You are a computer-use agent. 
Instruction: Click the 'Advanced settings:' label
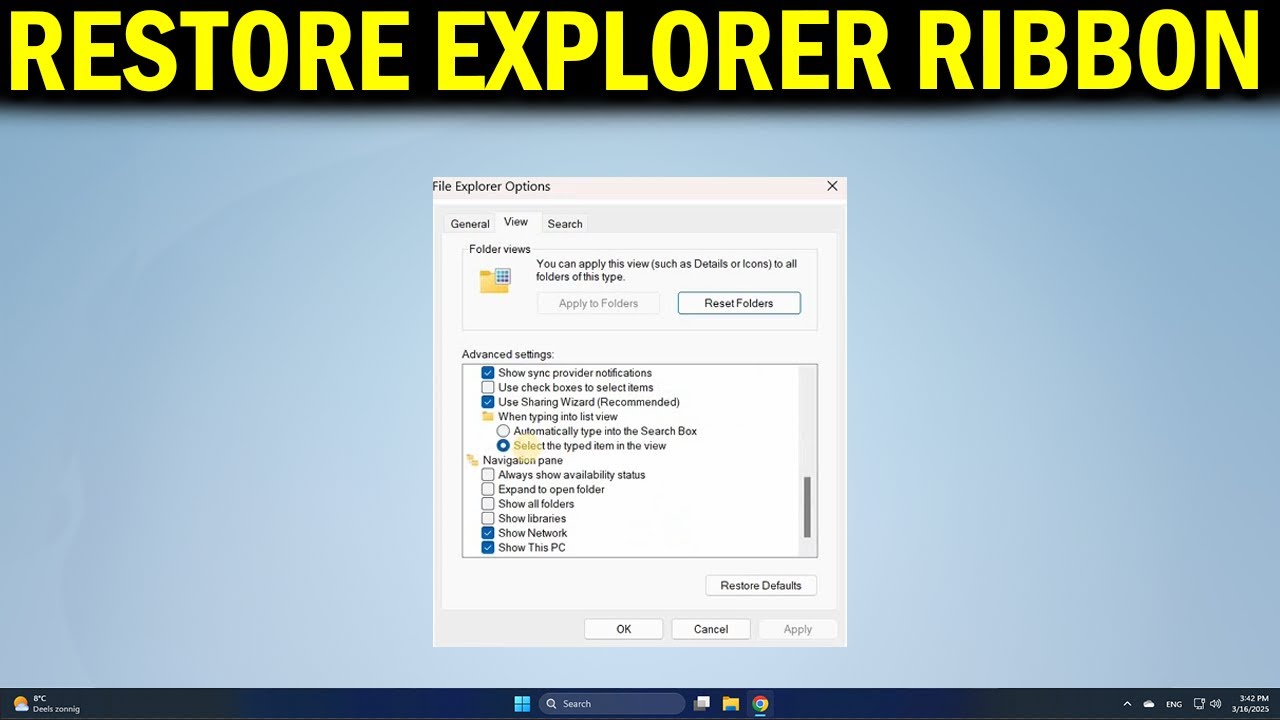508,354
